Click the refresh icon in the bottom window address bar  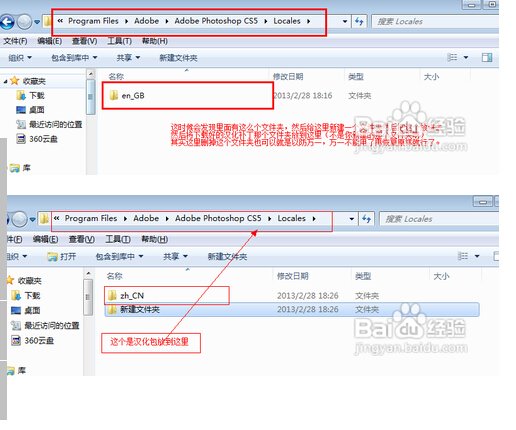tap(366, 219)
